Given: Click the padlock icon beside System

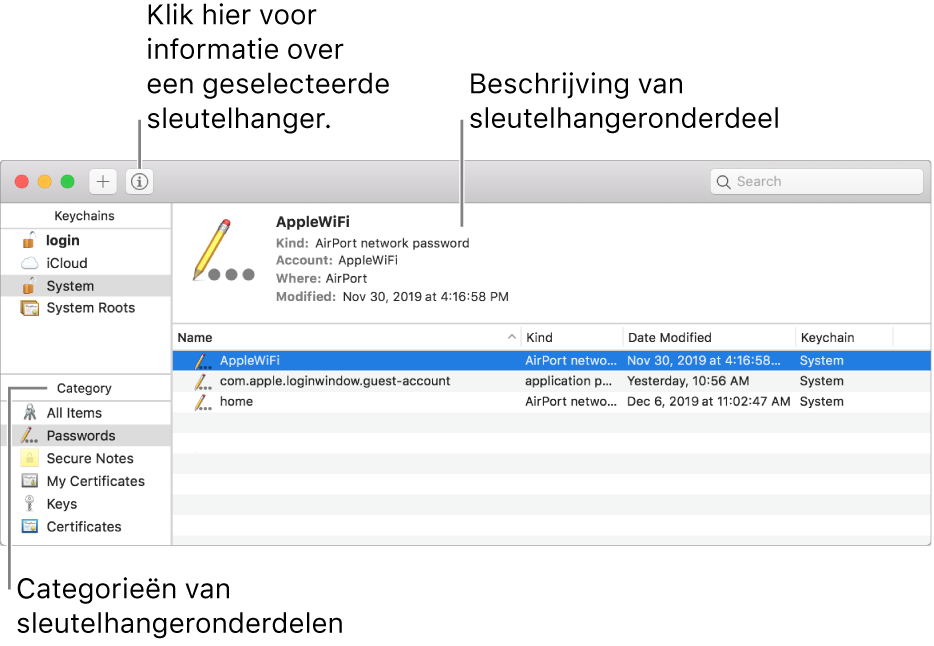Looking at the screenshot, I should [29, 285].
